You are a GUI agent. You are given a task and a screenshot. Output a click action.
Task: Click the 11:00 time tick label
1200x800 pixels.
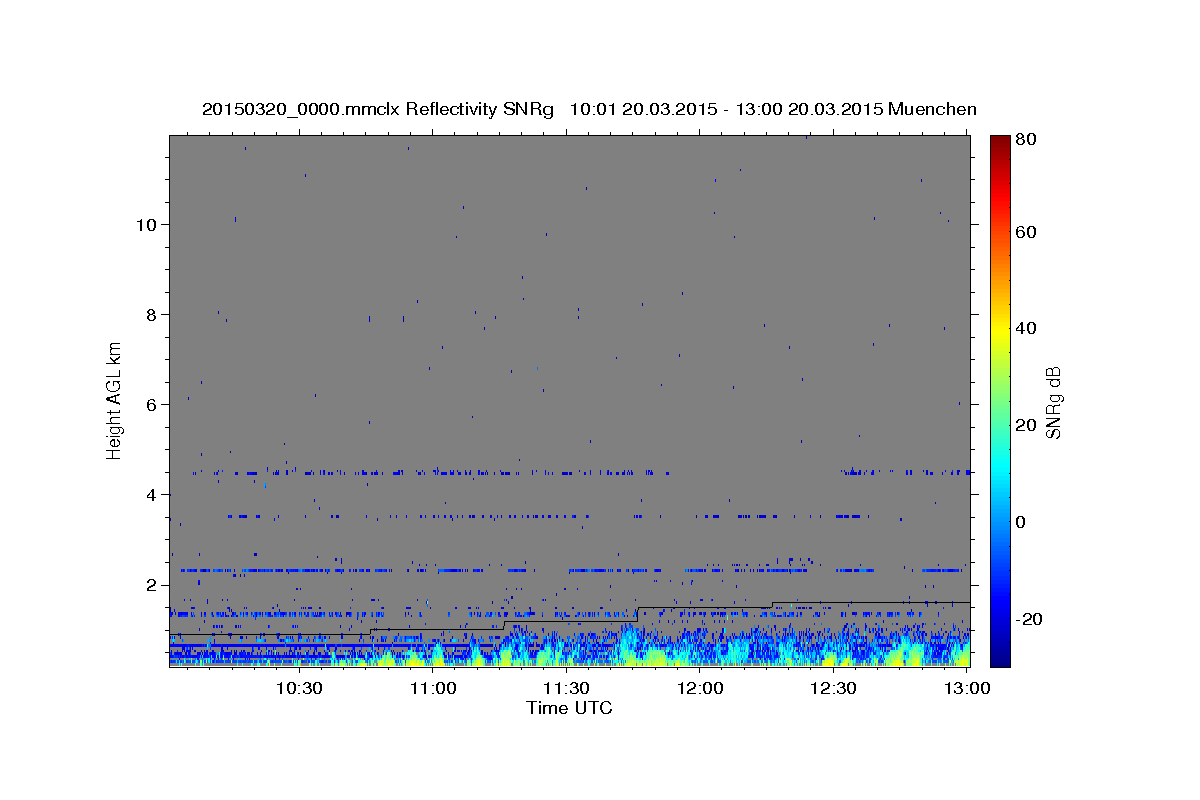pos(433,688)
